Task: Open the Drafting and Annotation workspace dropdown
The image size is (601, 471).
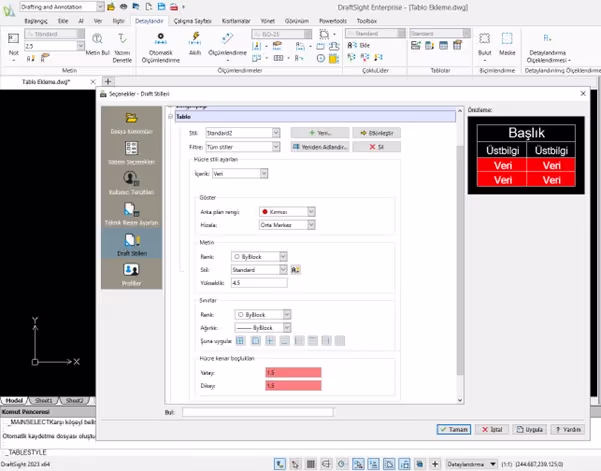Action: [x=62, y=7]
